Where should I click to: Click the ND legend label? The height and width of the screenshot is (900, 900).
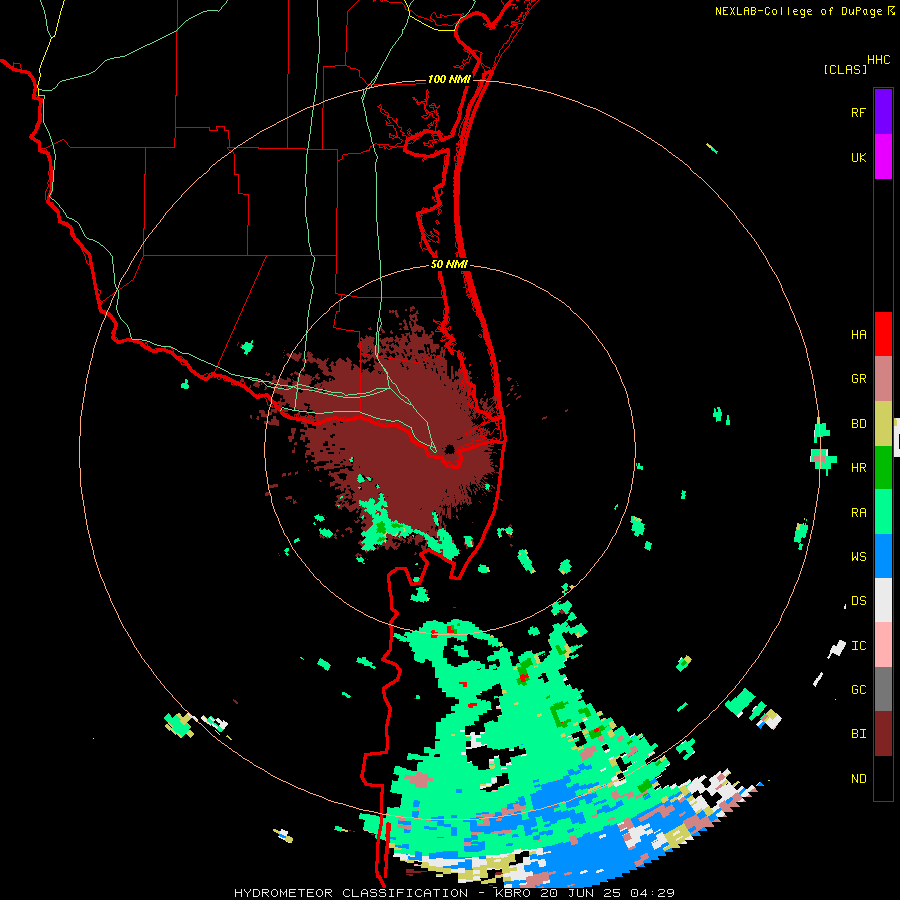coord(858,779)
